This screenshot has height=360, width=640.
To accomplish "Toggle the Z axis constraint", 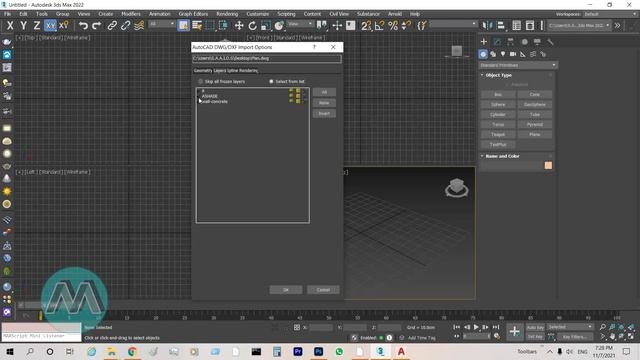I will pos(37,26).
